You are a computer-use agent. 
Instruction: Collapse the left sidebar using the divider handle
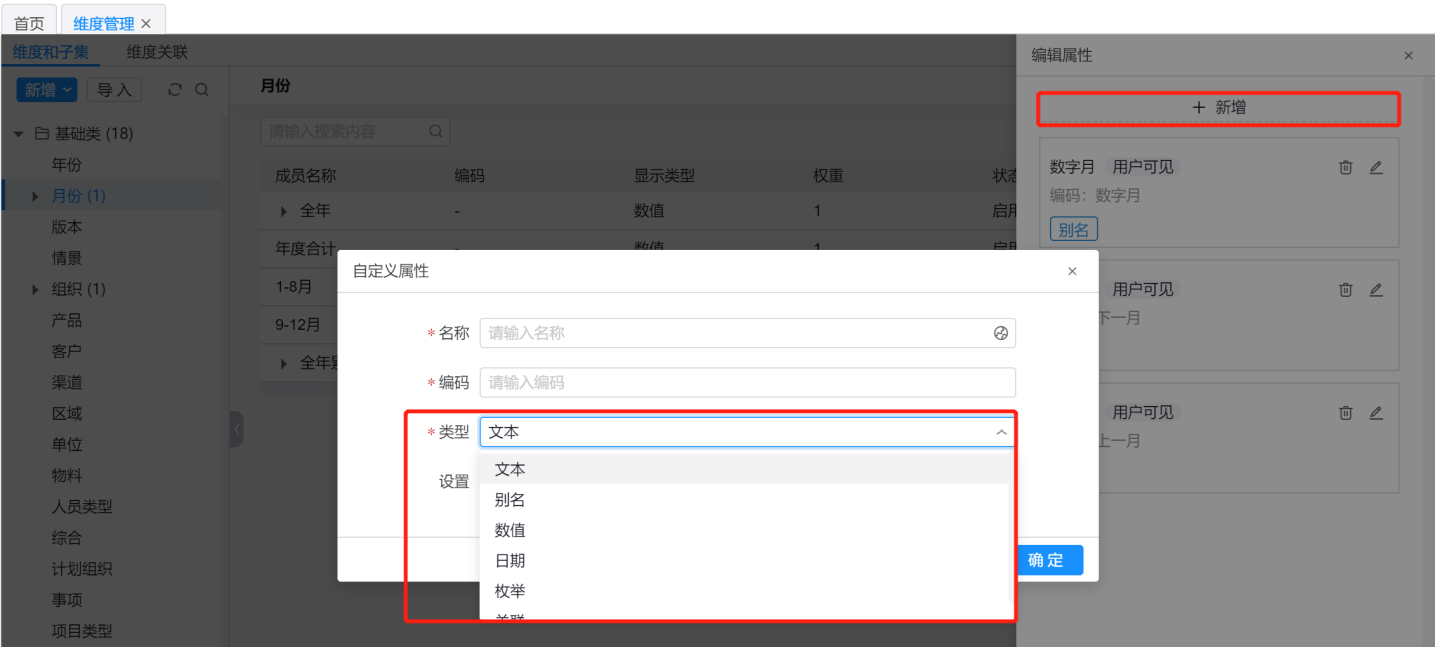click(x=236, y=429)
